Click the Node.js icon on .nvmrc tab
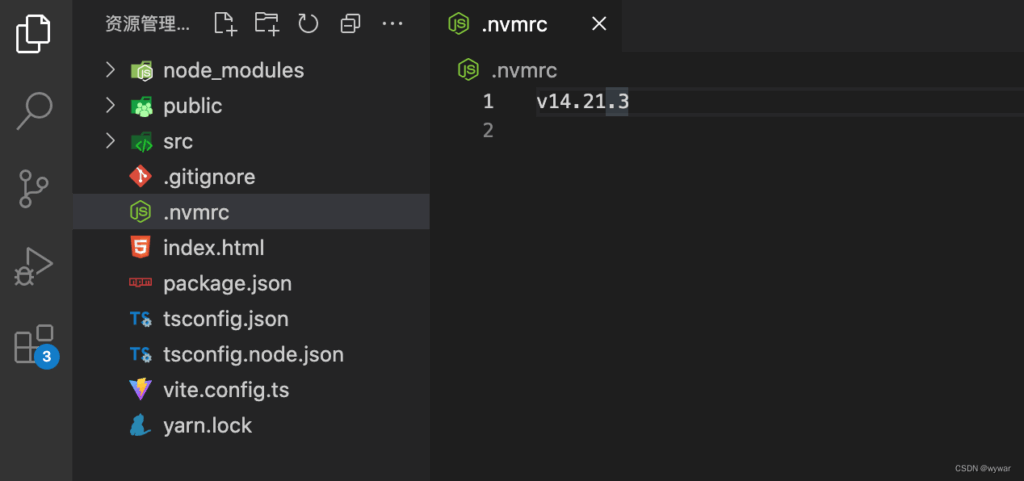Image resolution: width=1024 pixels, height=481 pixels. tap(459, 24)
